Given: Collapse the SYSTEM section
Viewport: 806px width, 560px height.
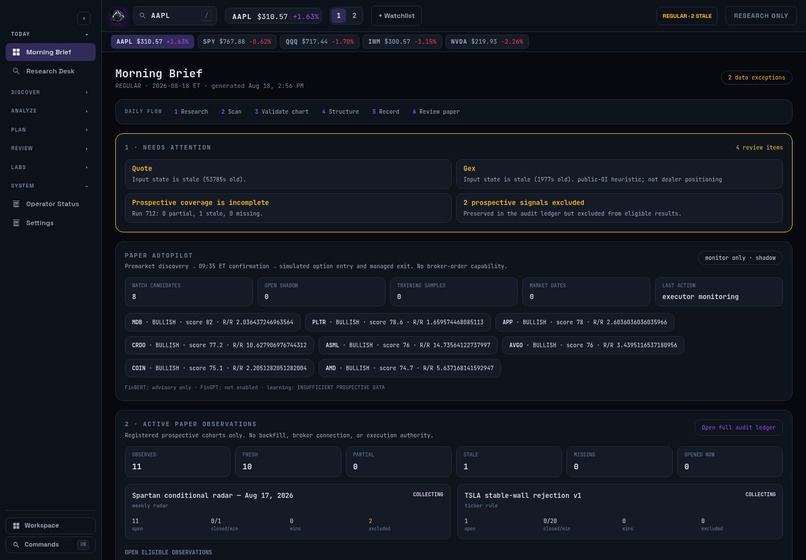Looking at the screenshot, I should (x=50, y=186).
